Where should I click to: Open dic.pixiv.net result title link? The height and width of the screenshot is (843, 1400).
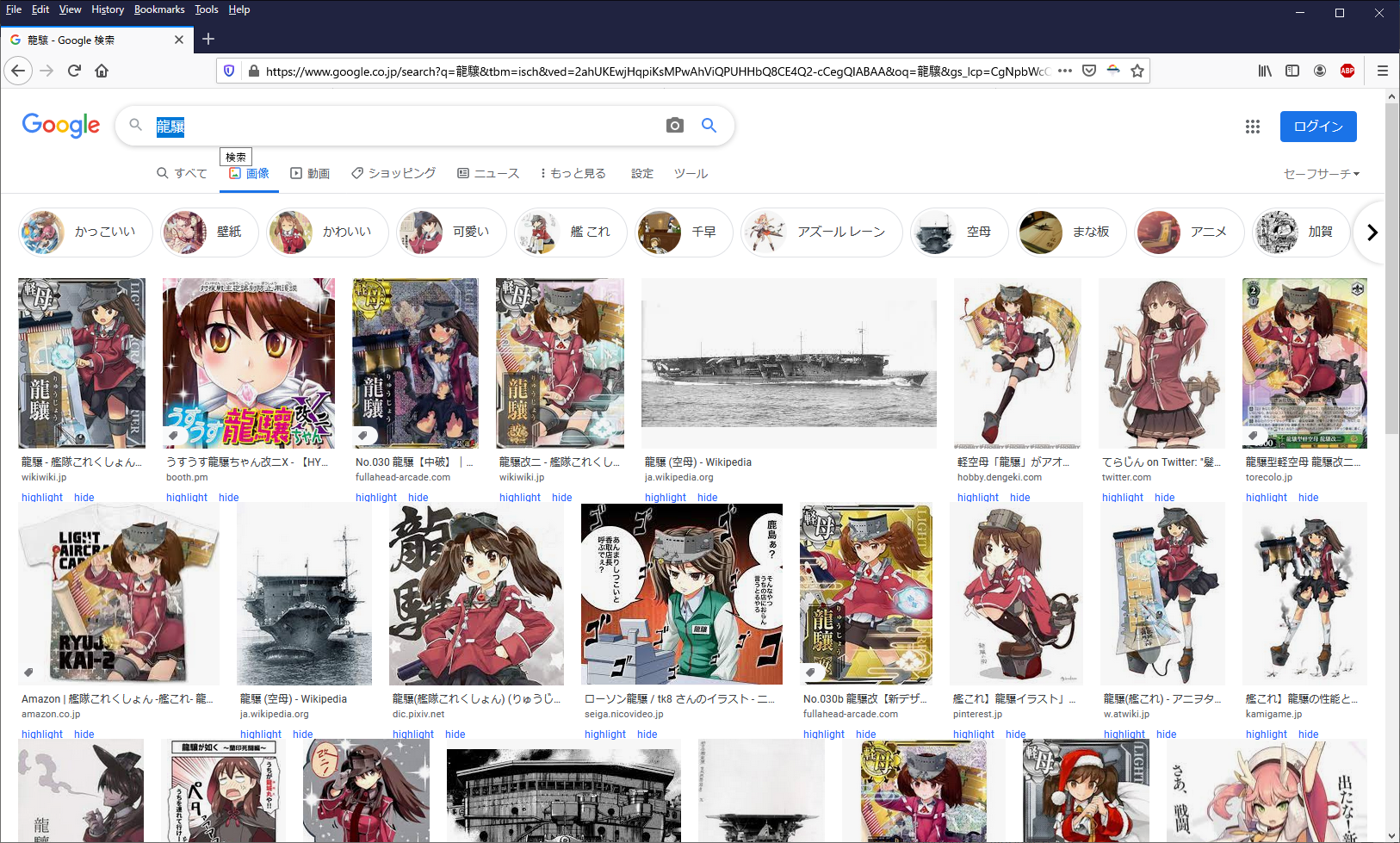click(476, 699)
